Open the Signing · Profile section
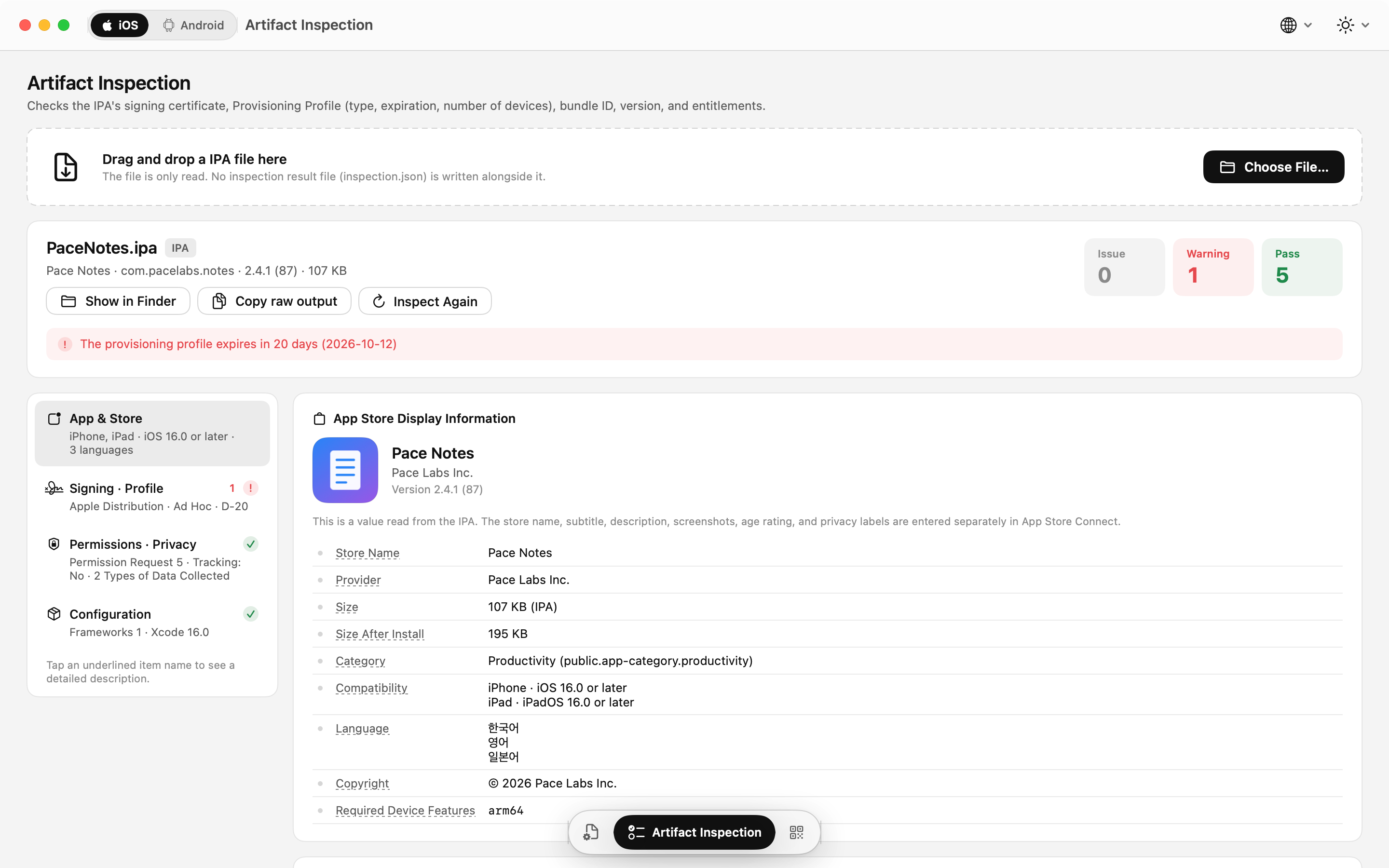 pyautogui.click(x=152, y=497)
